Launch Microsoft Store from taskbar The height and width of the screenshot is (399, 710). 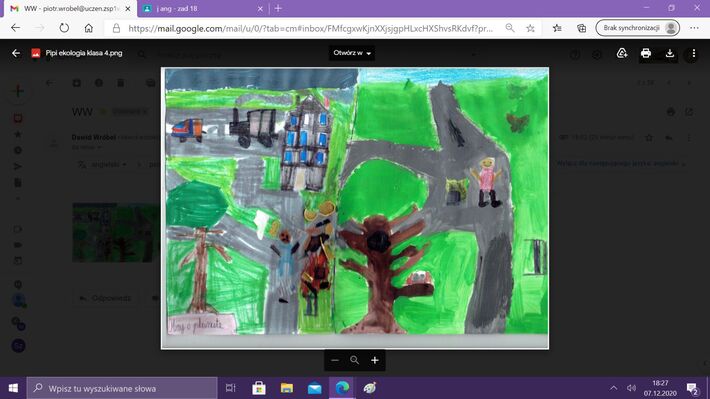[x=259, y=388]
